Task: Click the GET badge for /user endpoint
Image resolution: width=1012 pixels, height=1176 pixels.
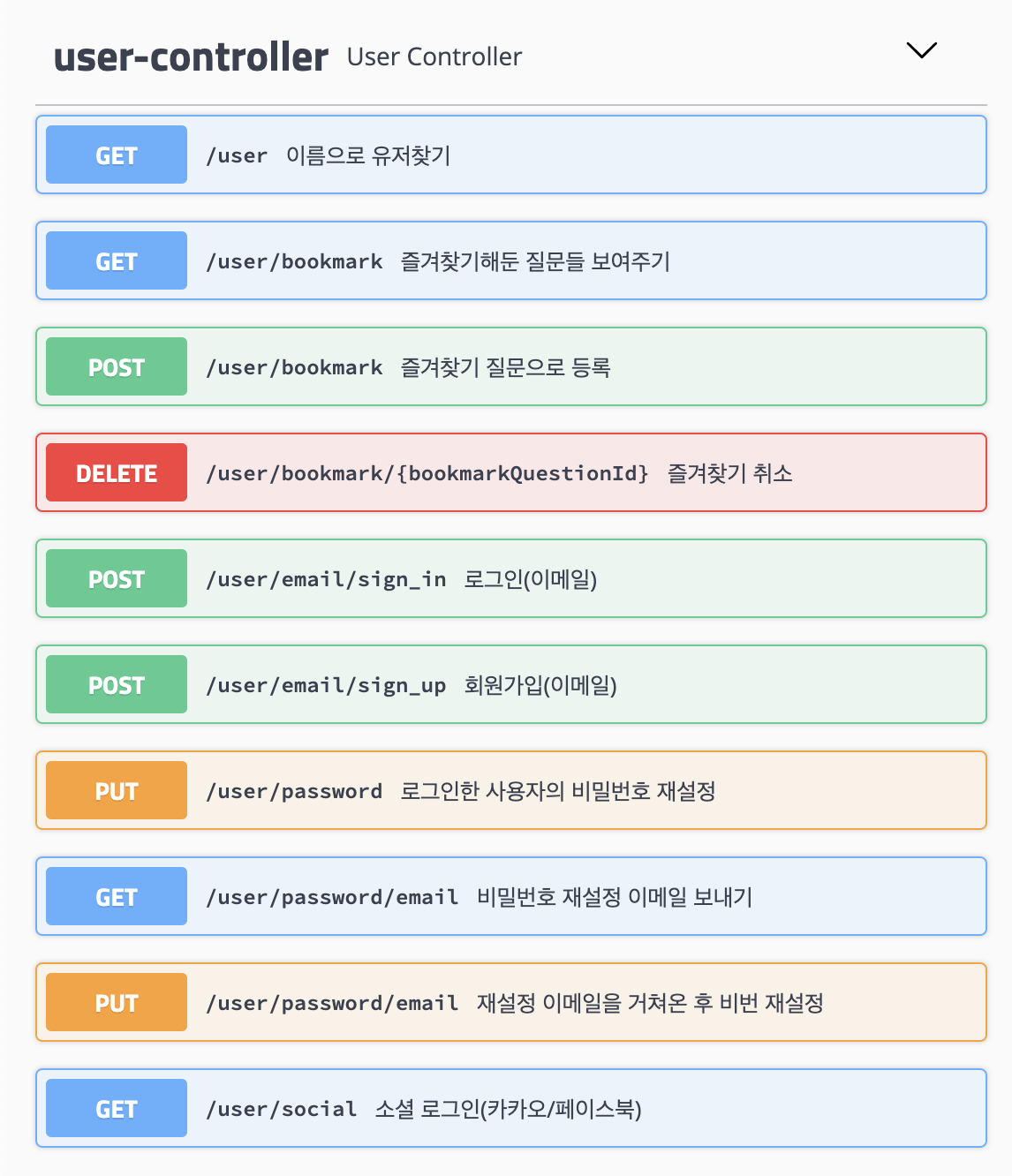Action: pos(116,155)
